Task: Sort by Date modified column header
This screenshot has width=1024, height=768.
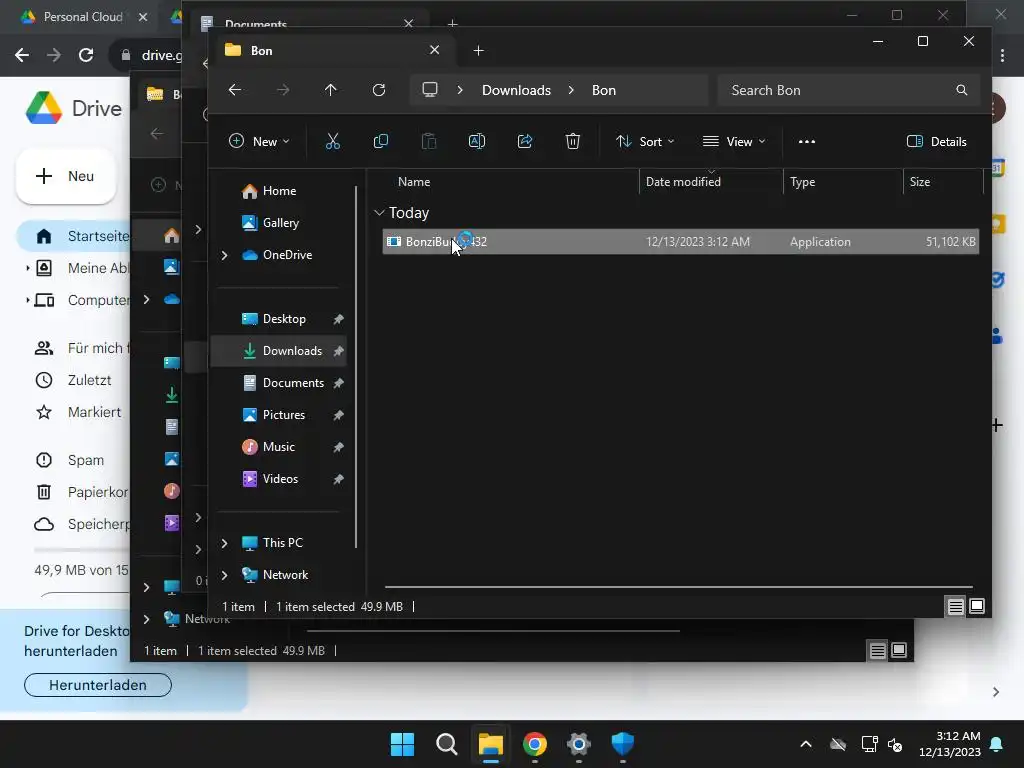Action: point(683,182)
